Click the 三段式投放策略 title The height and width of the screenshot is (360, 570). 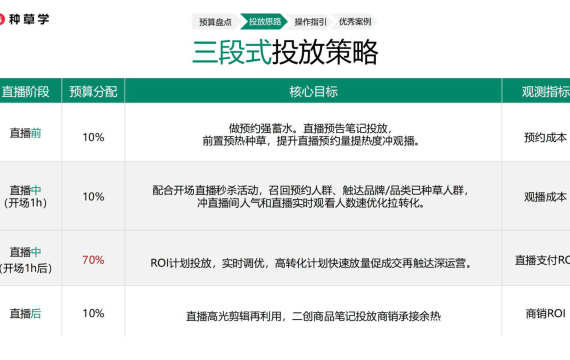pyautogui.click(x=285, y=52)
